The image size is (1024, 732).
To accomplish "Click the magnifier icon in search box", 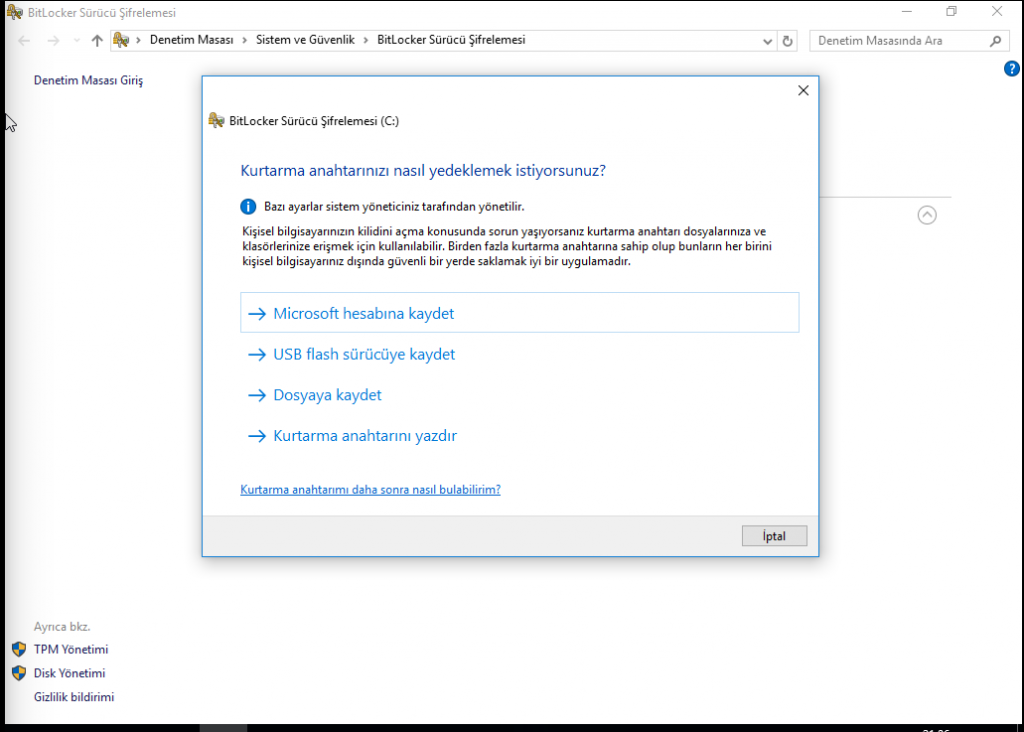I will pos(995,41).
